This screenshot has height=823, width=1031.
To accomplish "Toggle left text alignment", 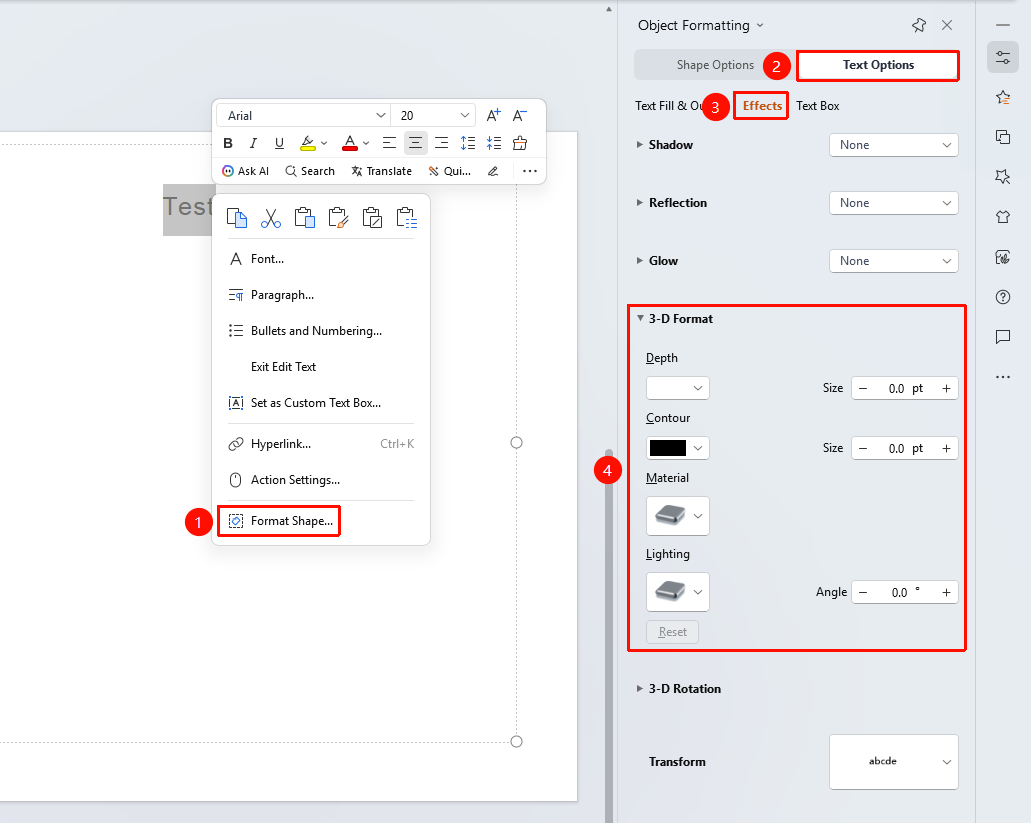I will click(x=389, y=143).
